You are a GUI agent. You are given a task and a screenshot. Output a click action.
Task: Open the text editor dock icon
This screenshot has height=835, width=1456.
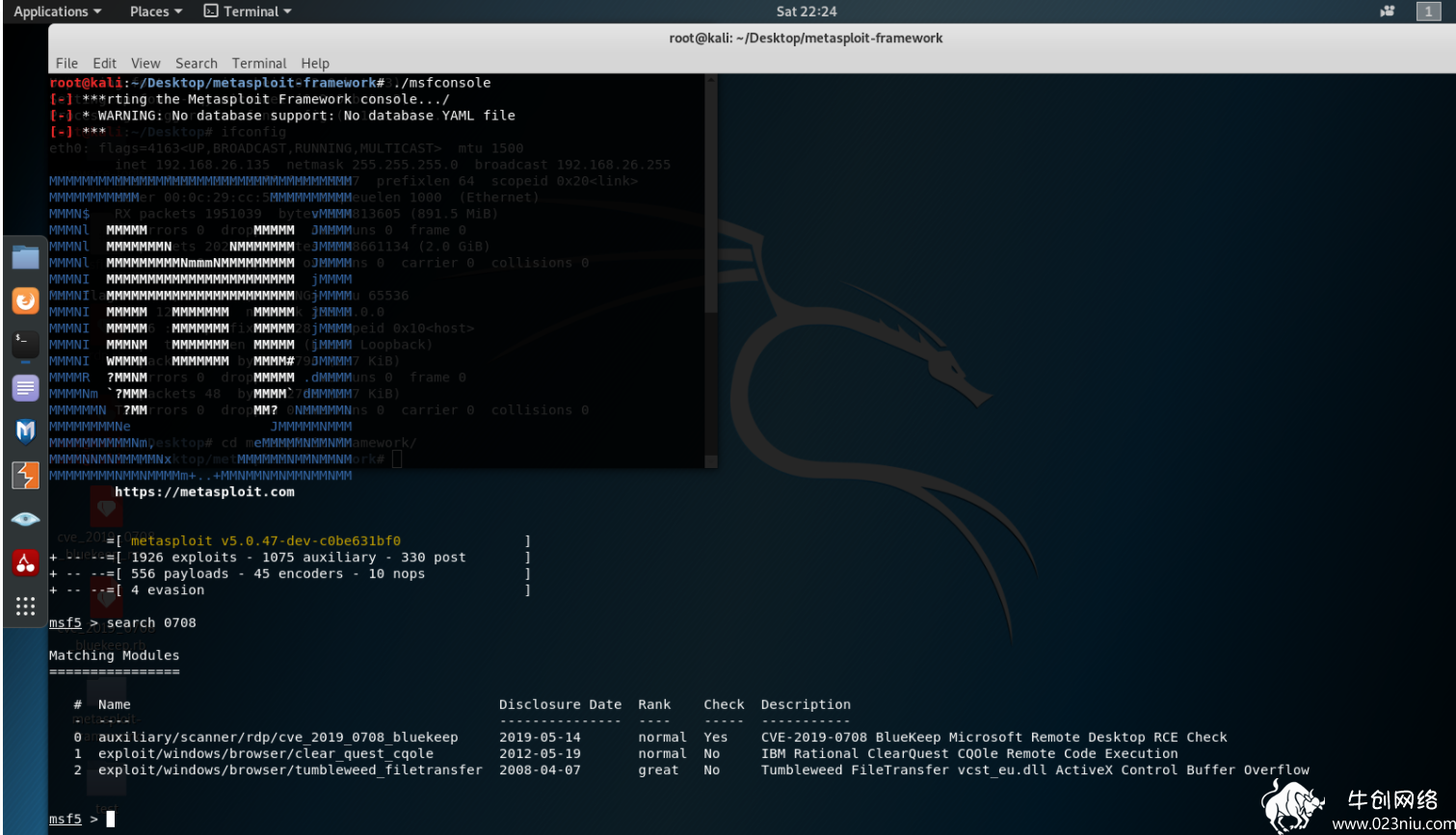(x=25, y=388)
